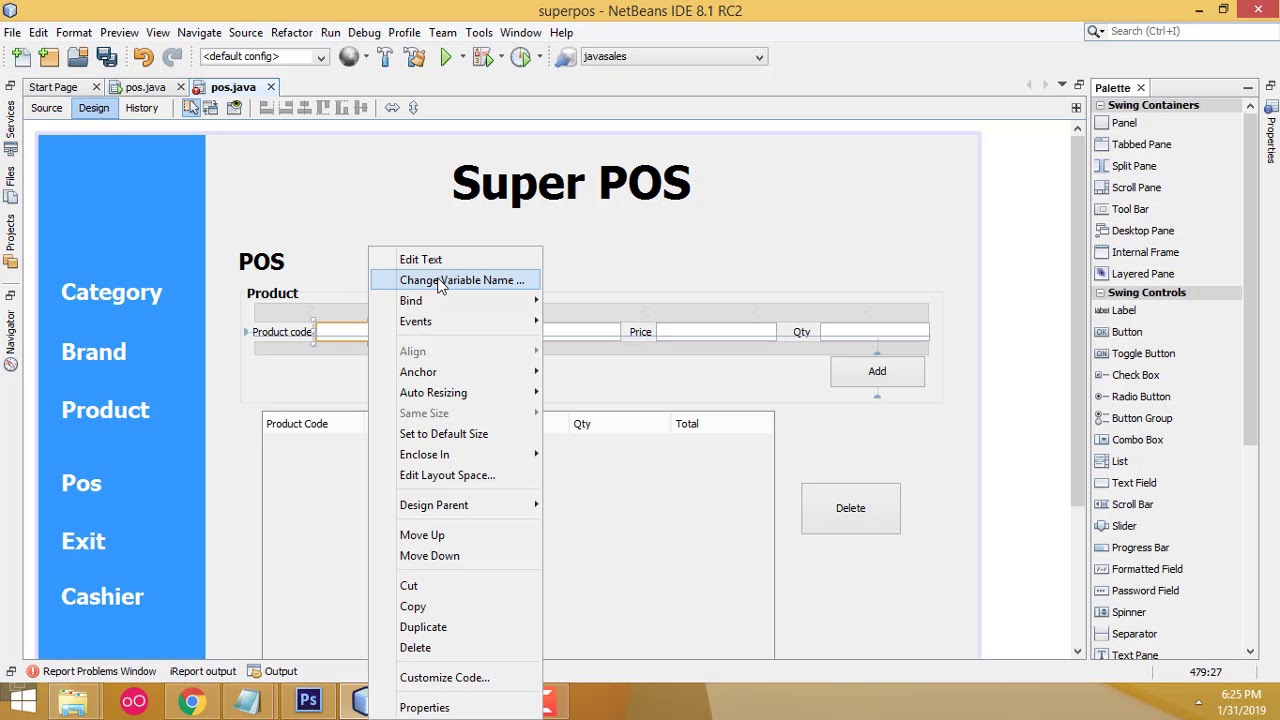Switch to the Start Page tab

(x=53, y=87)
